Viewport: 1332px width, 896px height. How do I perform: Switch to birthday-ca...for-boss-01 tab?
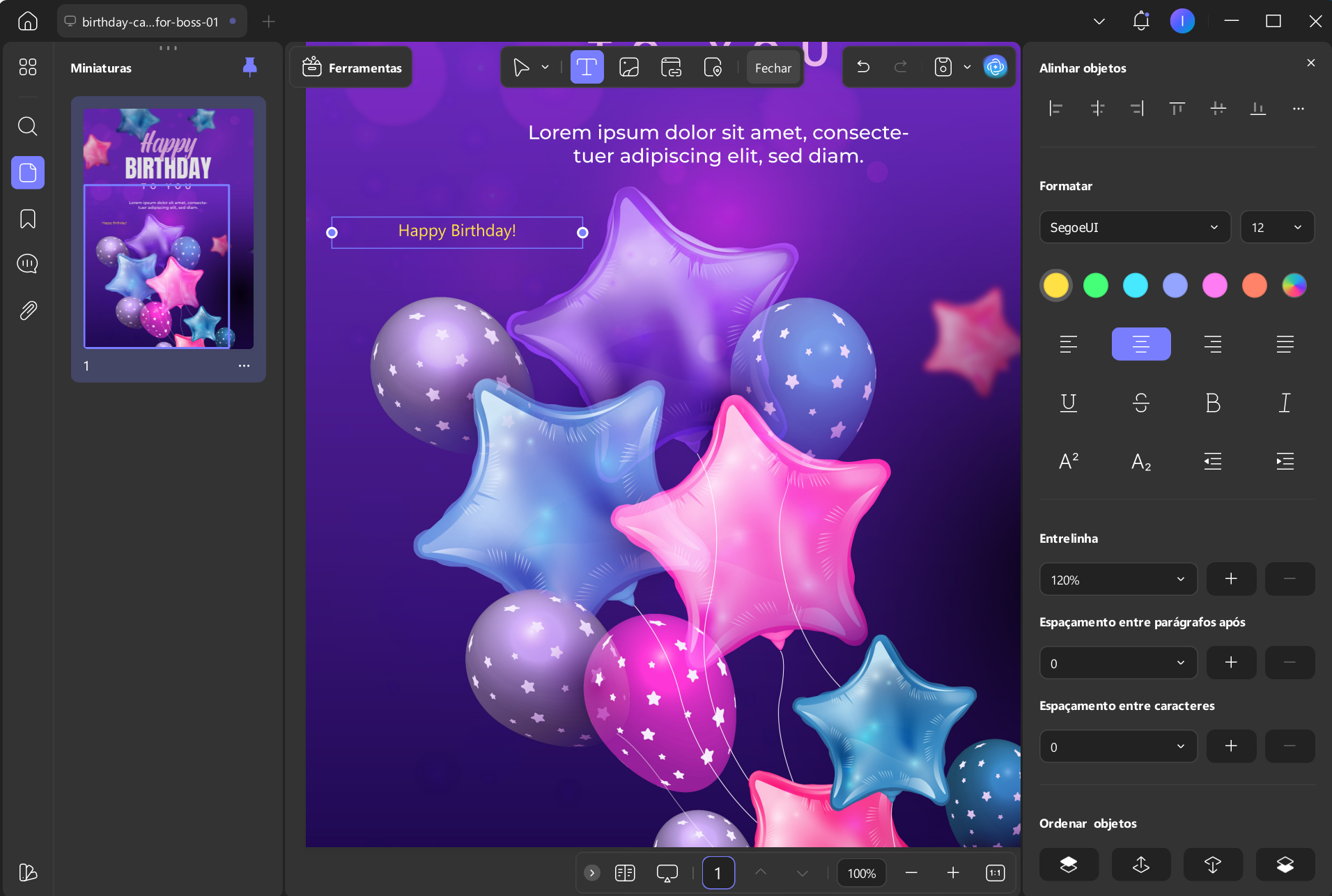click(x=150, y=22)
